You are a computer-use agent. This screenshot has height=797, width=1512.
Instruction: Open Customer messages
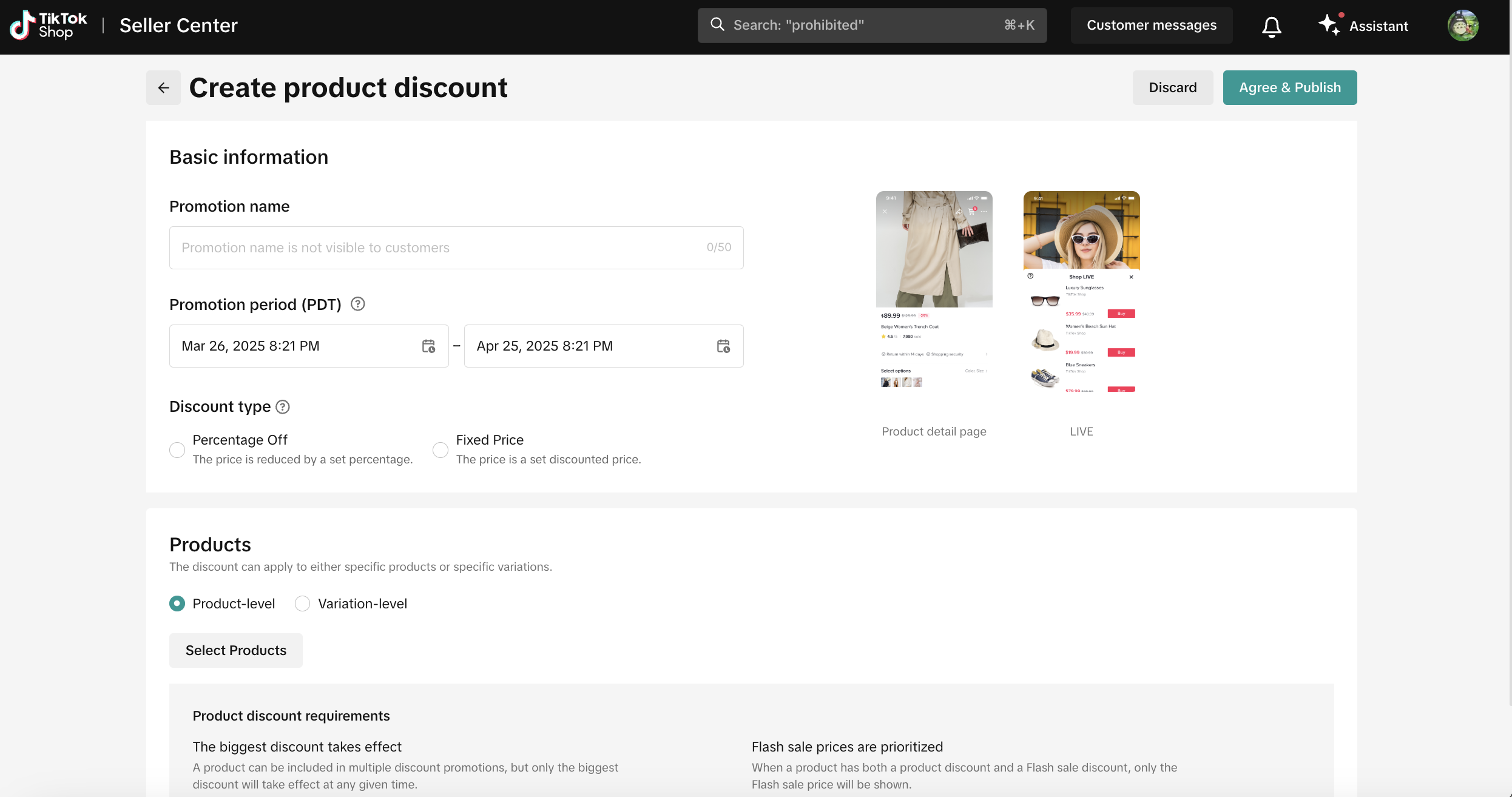pyautogui.click(x=1151, y=25)
